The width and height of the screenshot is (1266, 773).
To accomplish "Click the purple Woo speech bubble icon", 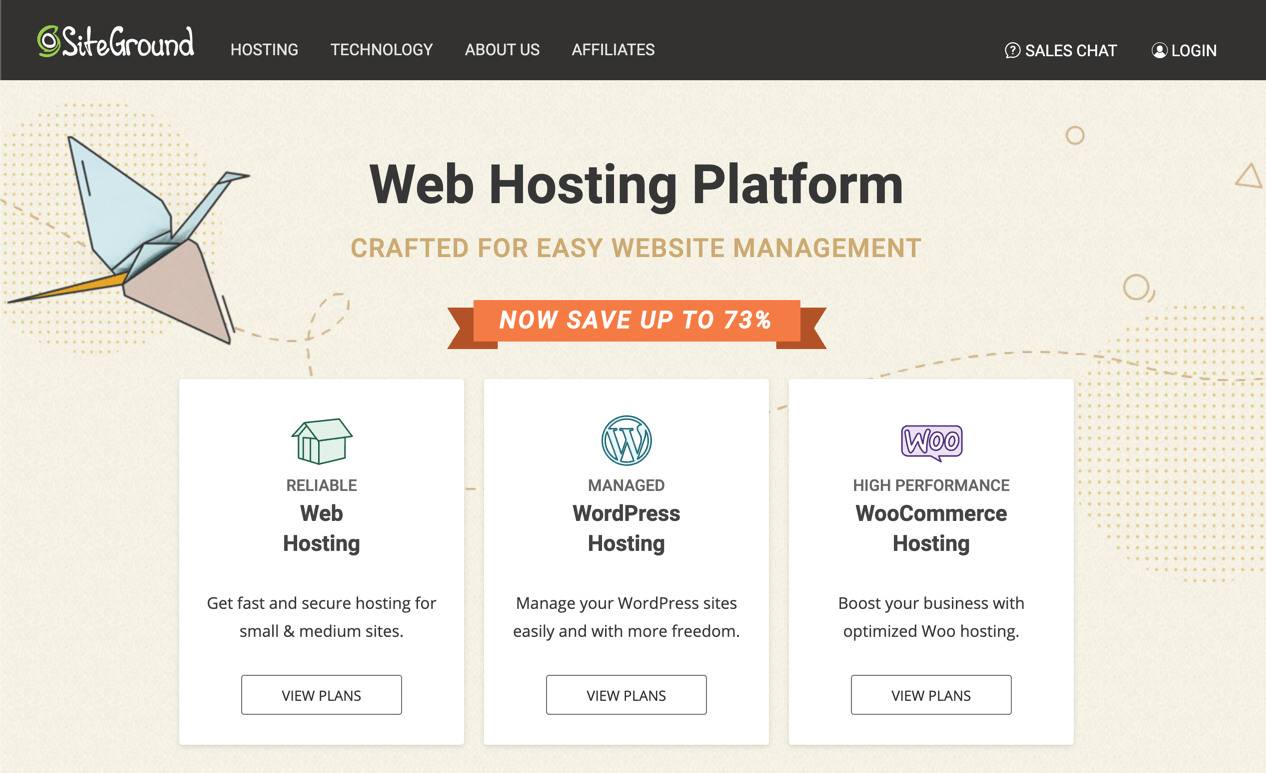I will pos(930,439).
